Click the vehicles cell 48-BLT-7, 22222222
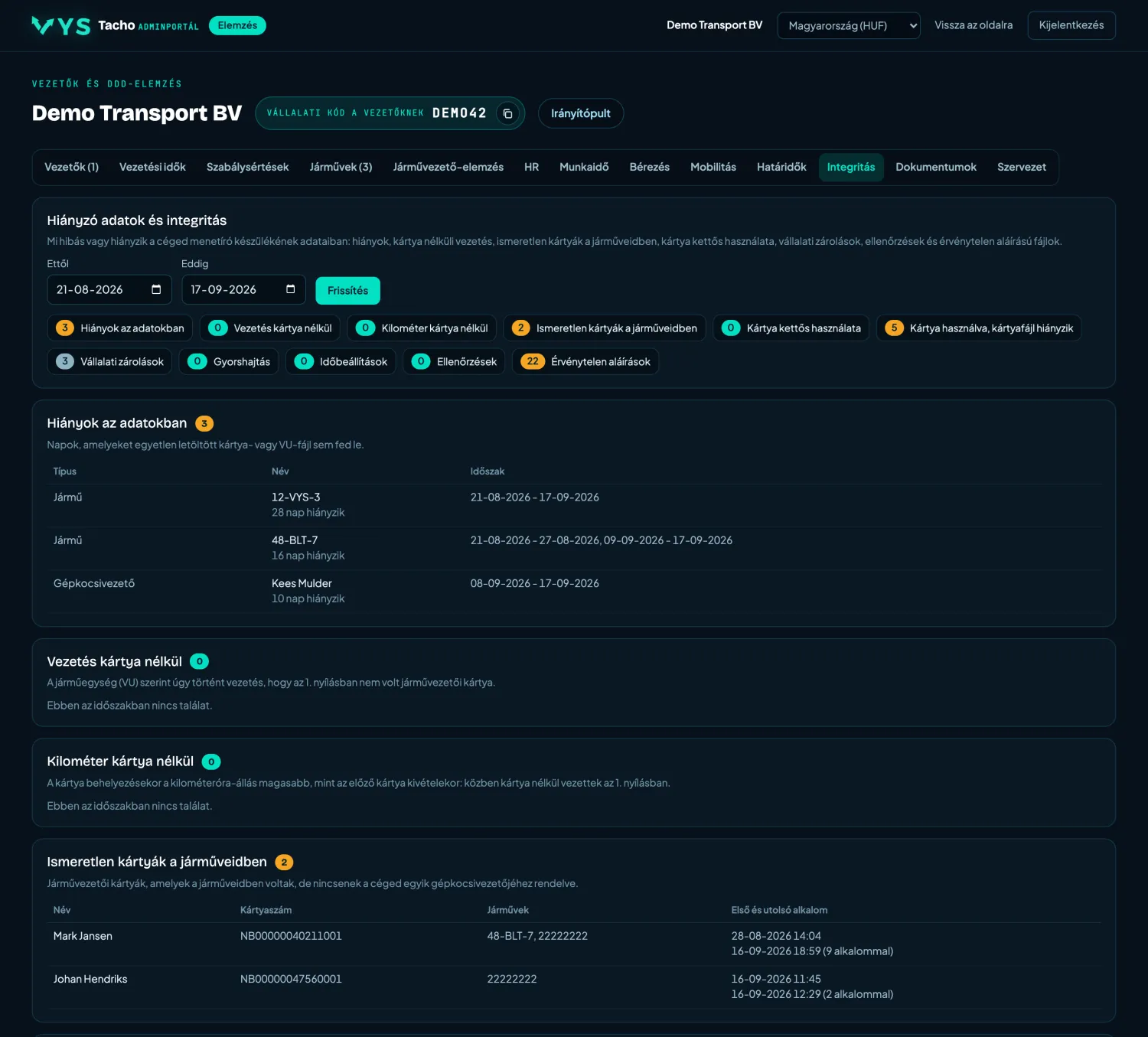 [537, 936]
